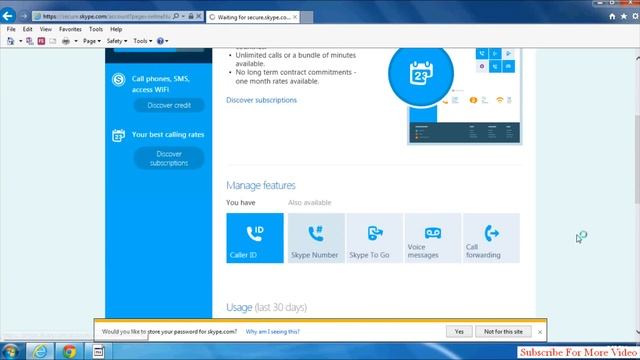
Task: Click the pink square icon in the command bar
Action: (x=41, y=41)
